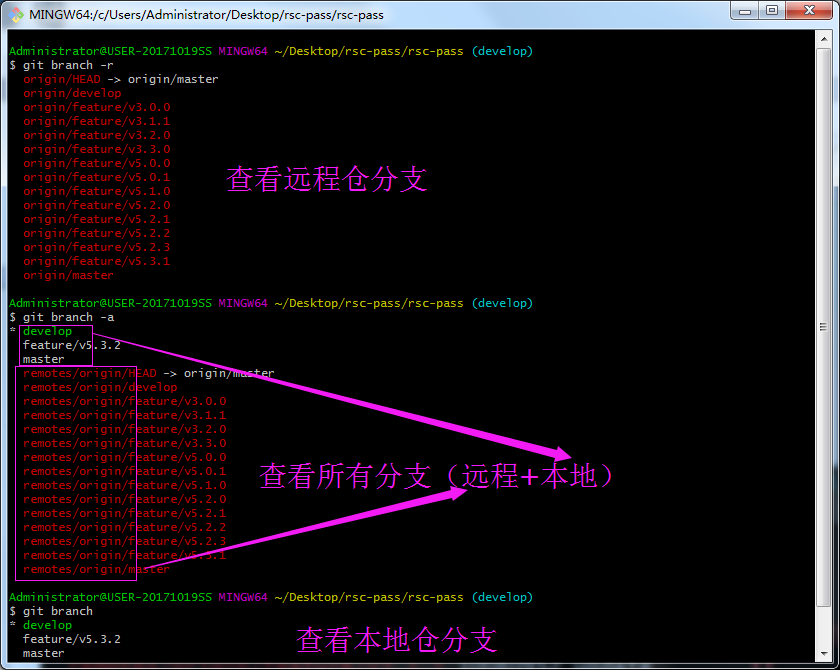
Task: Select 'origin/feature/v5.0.0' without the remotes prefix
Action: tap(96, 163)
